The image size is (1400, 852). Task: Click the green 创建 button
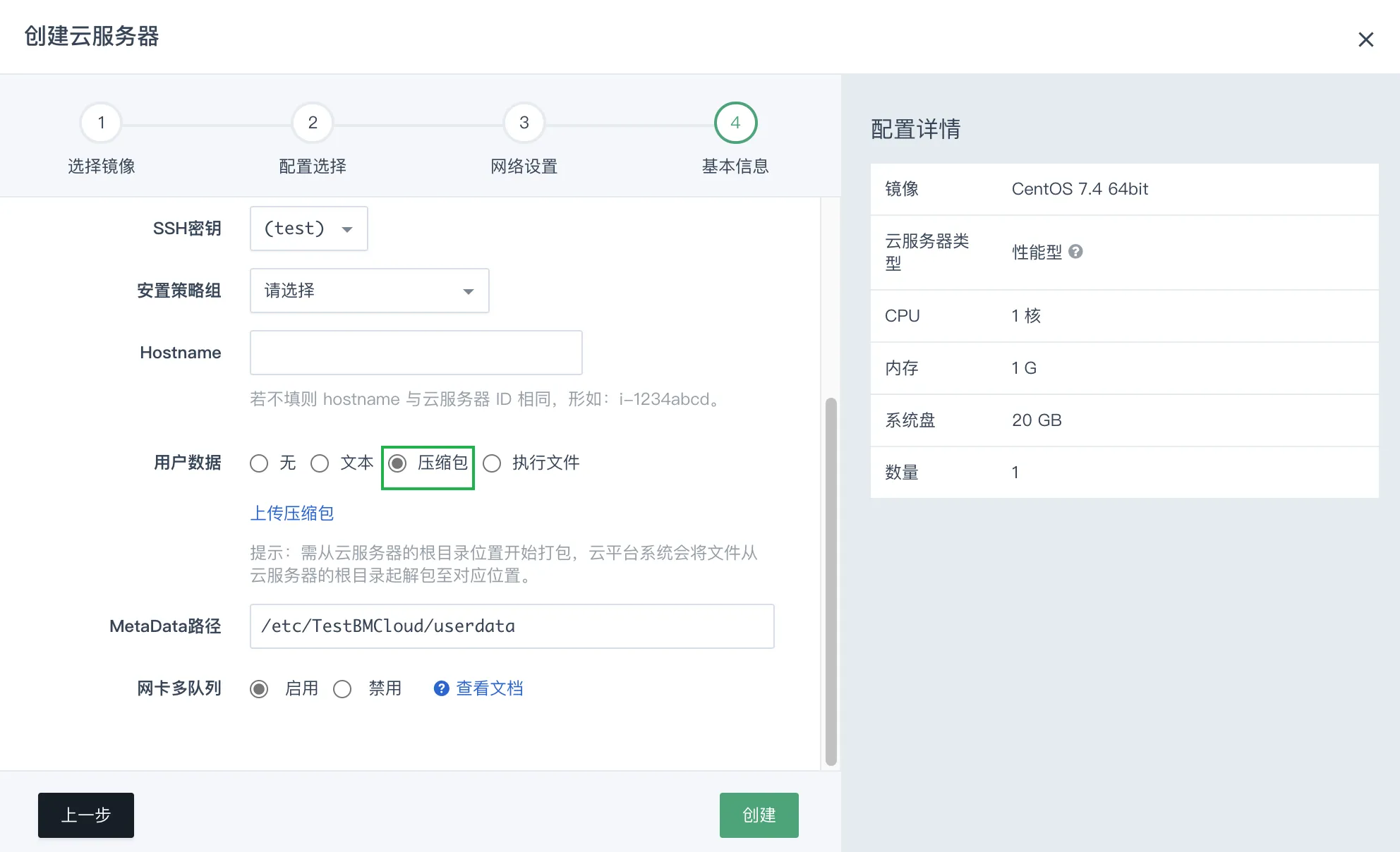(x=759, y=815)
